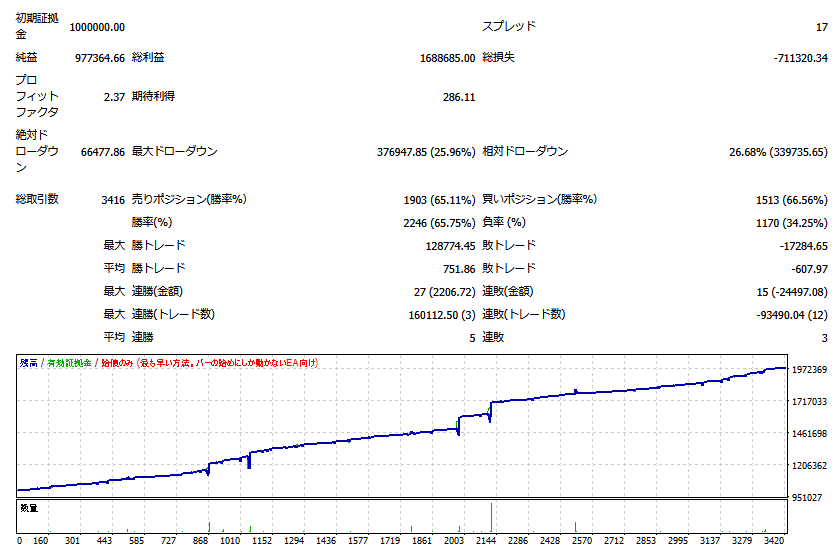
Task: Click the 総利益 value 1688685.00
Action: [447, 58]
